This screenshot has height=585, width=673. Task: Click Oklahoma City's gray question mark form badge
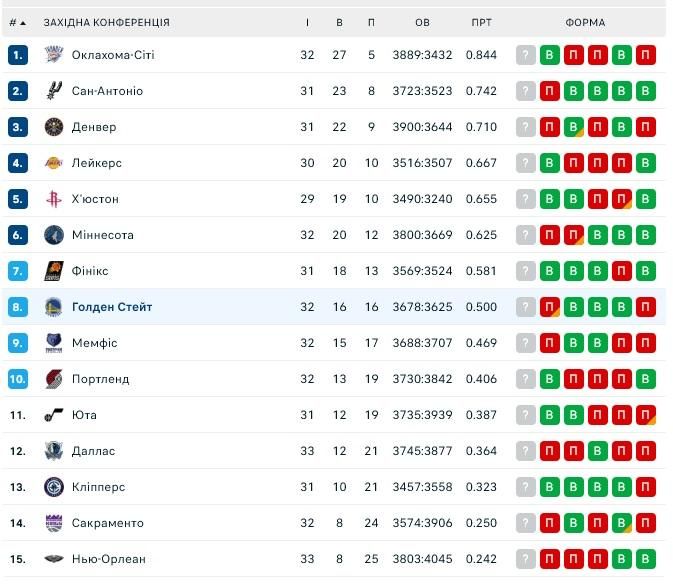point(526,55)
